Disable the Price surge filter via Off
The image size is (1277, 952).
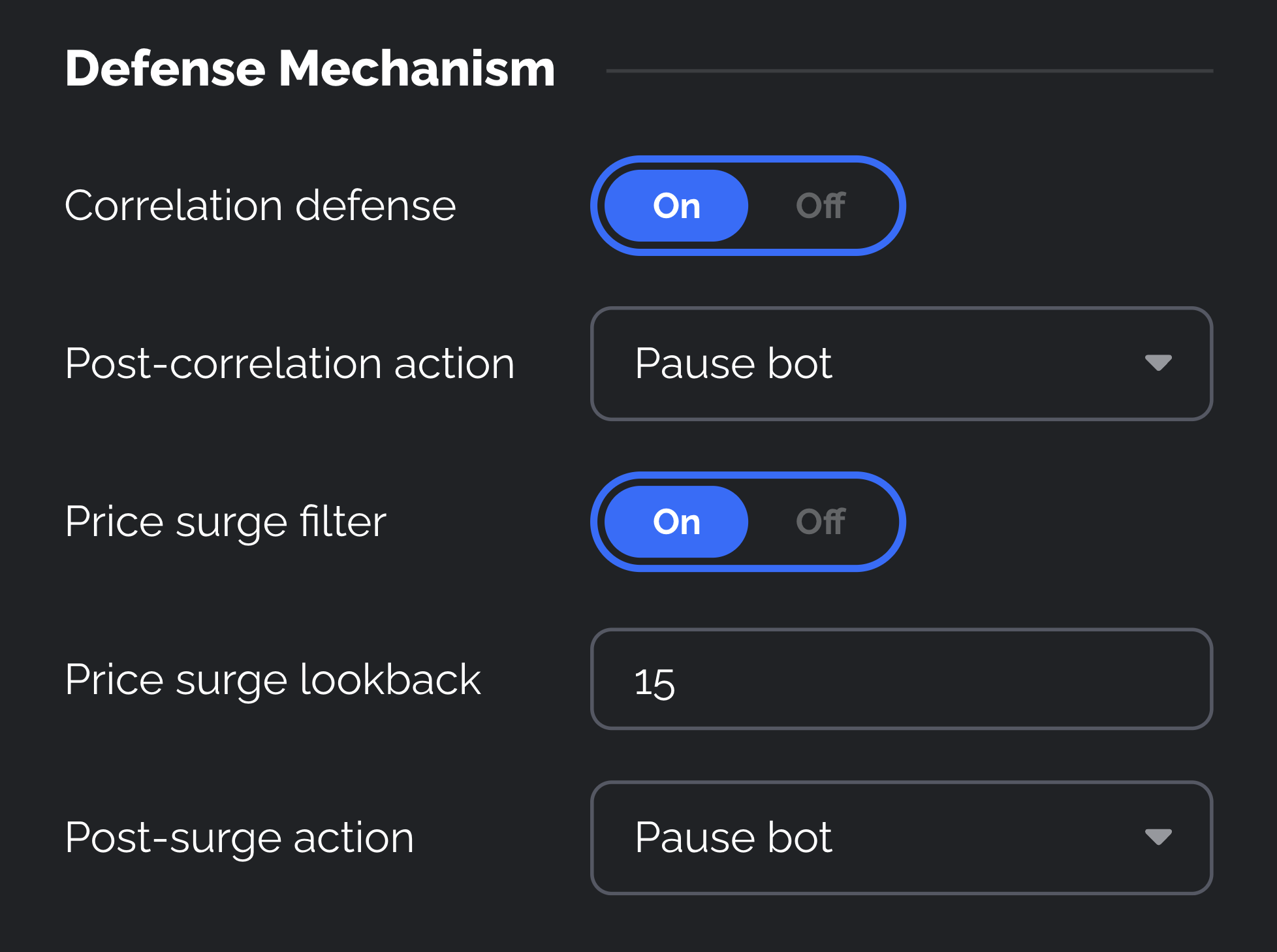(x=821, y=522)
